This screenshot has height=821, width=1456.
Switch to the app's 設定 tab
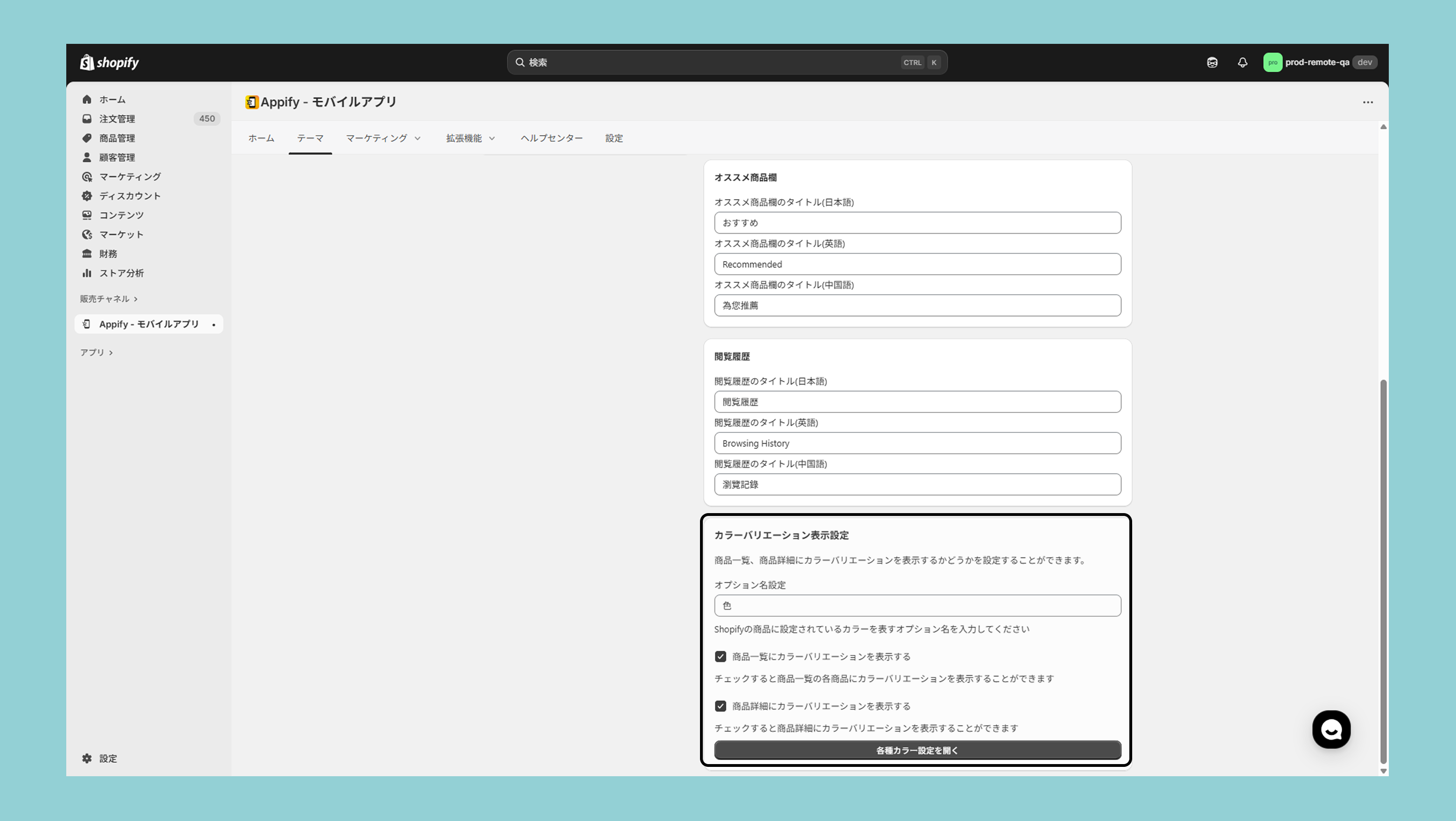coord(614,139)
